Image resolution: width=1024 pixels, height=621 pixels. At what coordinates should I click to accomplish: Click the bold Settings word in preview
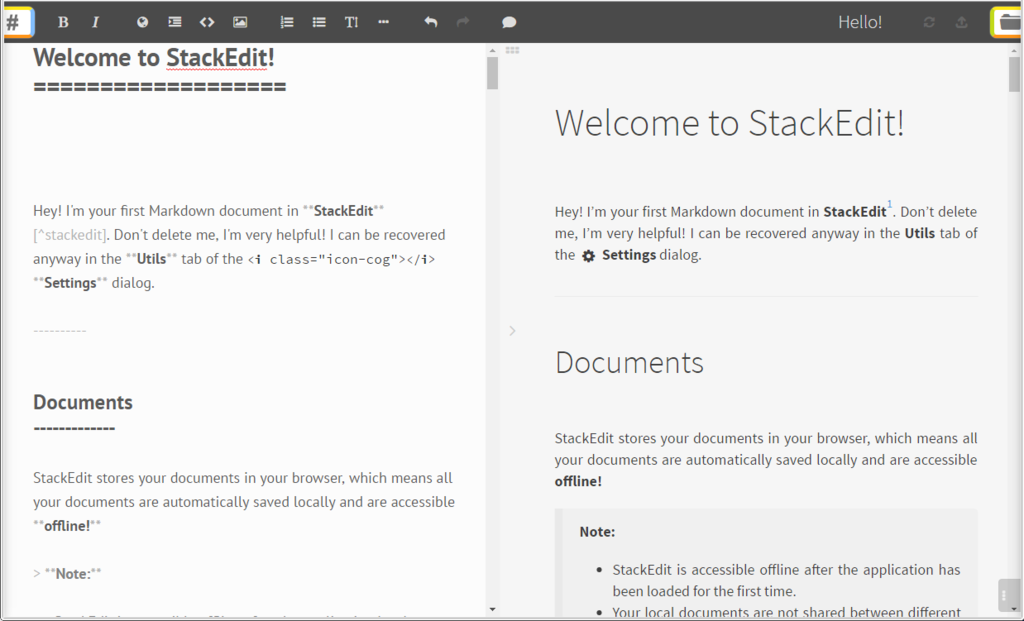629,255
